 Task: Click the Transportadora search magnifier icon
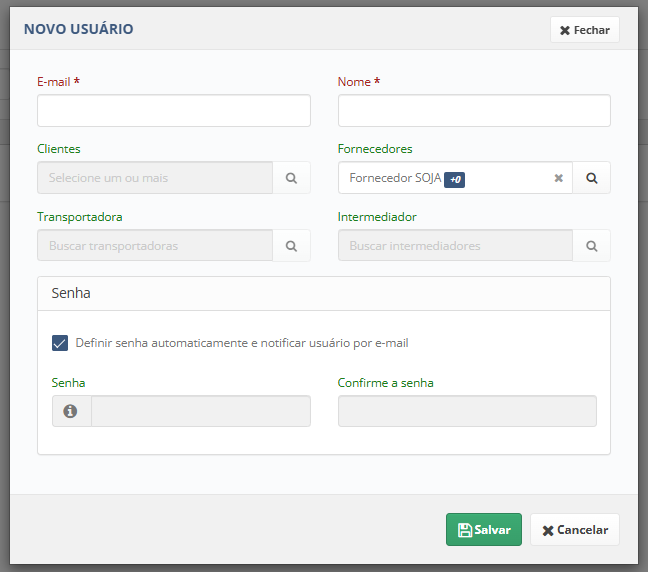(x=291, y=246)
